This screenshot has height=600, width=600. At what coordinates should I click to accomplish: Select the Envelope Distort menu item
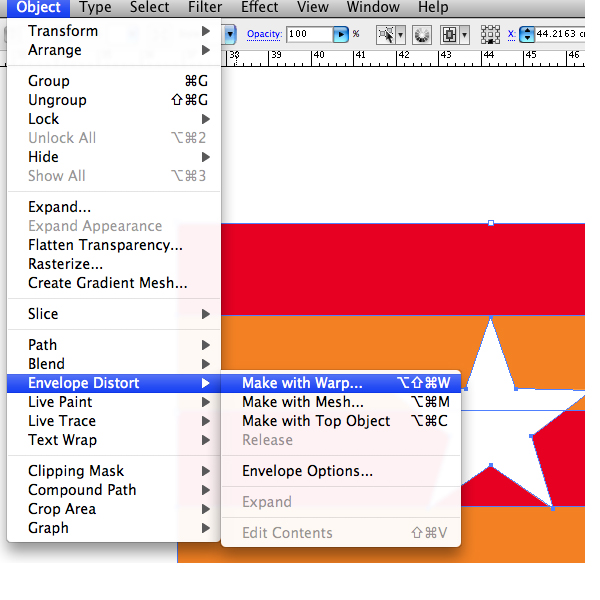tap(114, 383)
